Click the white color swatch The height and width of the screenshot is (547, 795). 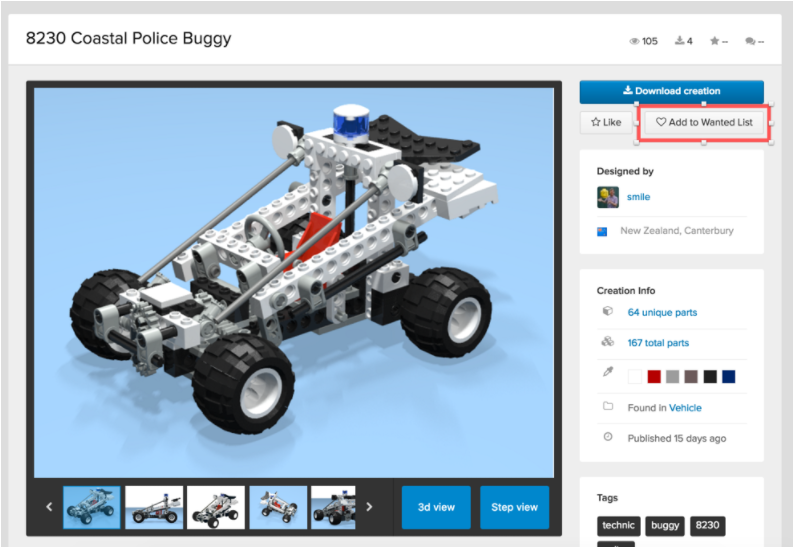(x=635, y=377)
